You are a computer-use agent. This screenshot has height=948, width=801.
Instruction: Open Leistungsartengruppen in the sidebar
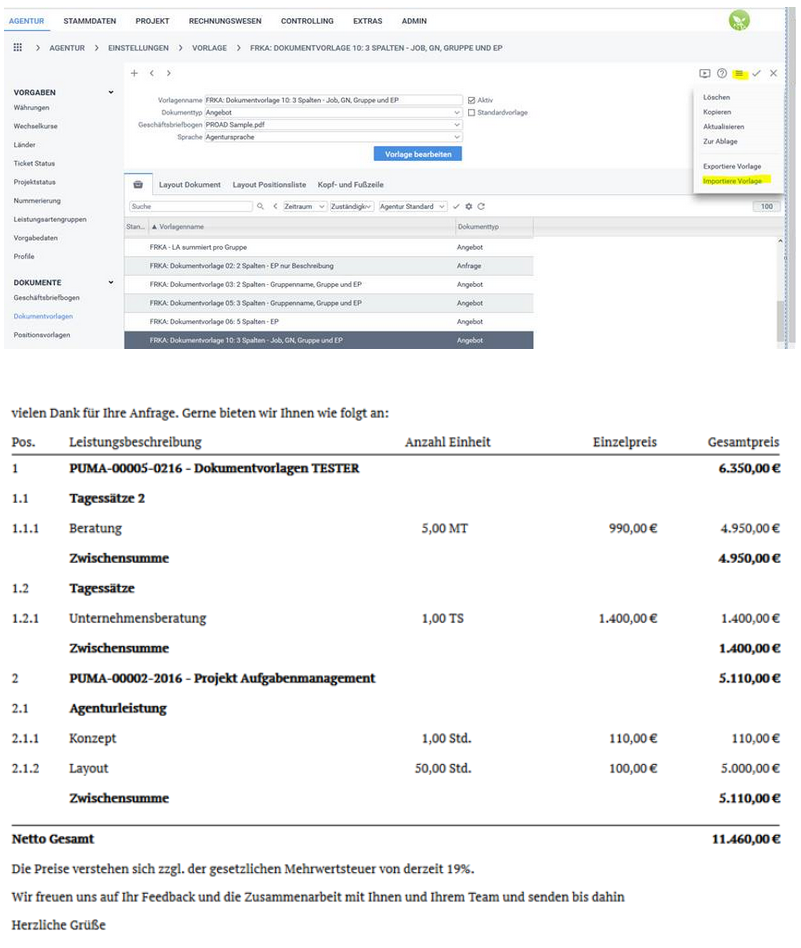coord(50,219)
